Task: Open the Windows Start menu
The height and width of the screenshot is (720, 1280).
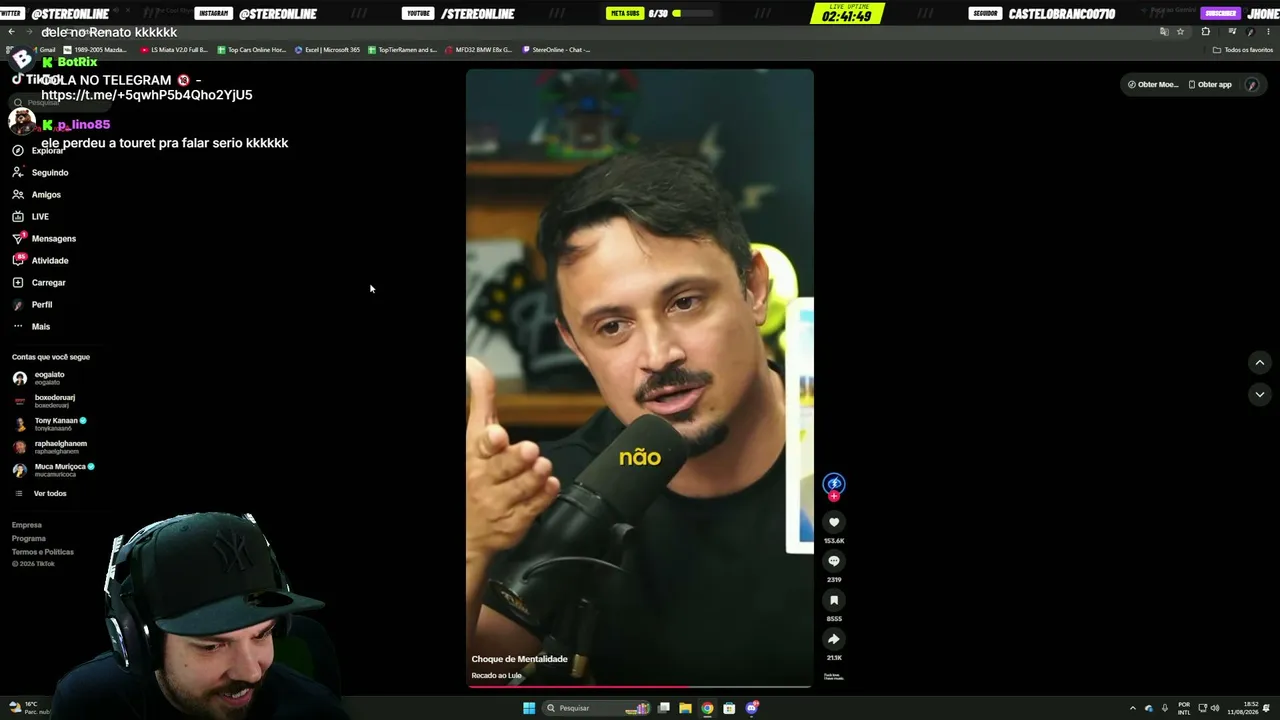Action: click(529, 708)
